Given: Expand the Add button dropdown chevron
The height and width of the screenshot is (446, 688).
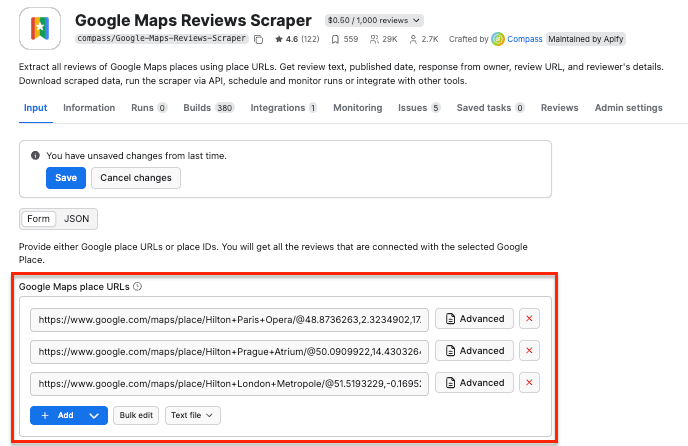Looking at the screenshot, I should click(x=94, y=415).
